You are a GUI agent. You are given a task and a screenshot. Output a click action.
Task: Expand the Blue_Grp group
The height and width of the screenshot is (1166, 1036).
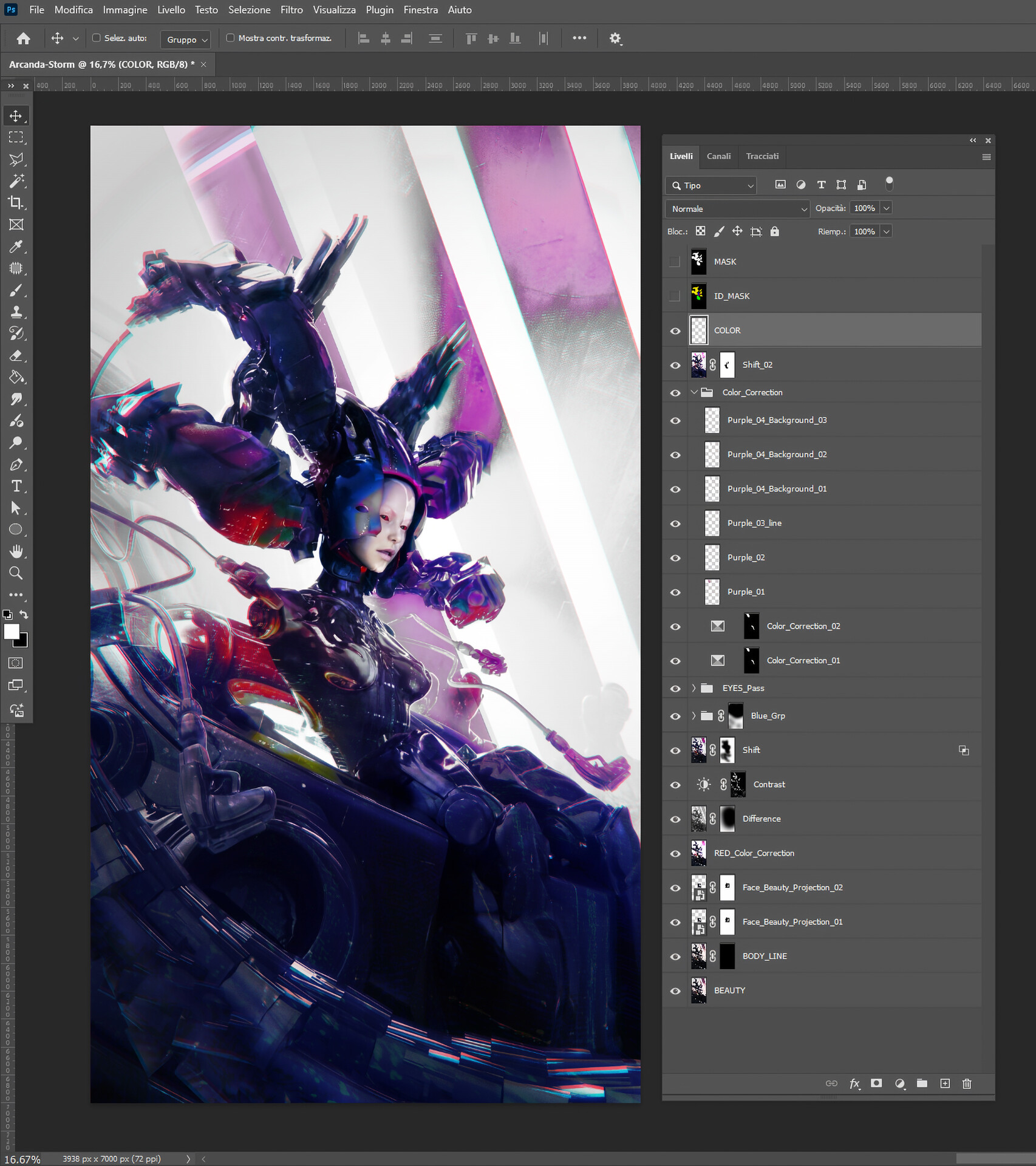694,715
